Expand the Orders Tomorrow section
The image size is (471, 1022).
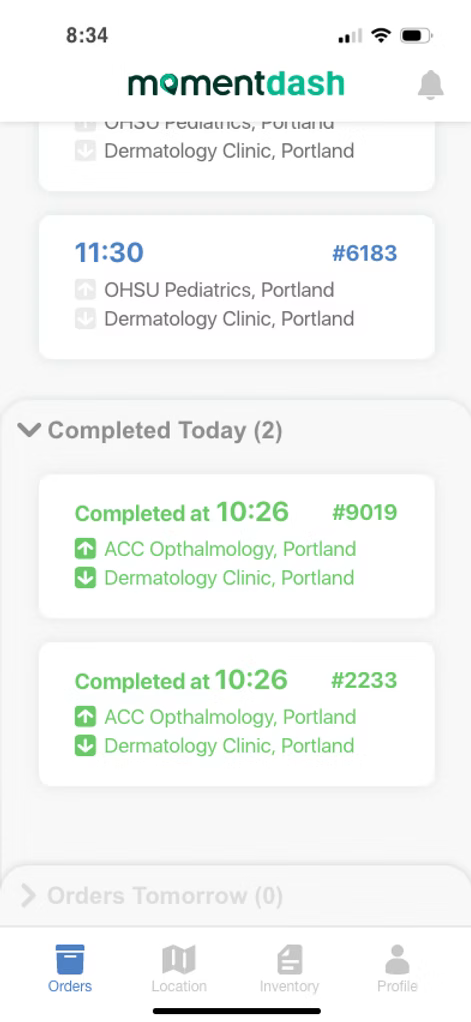[x=152, y=896]
